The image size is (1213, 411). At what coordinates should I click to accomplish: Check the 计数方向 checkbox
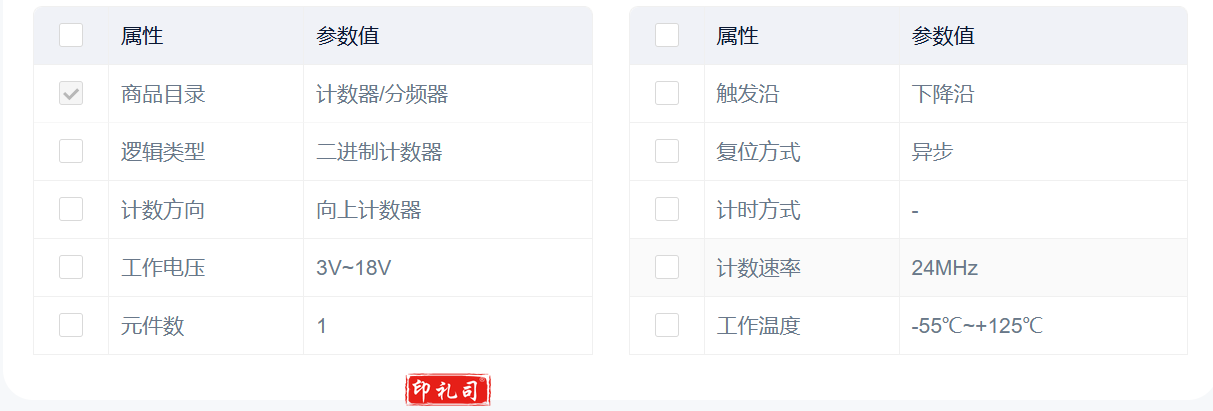(71, 209)
